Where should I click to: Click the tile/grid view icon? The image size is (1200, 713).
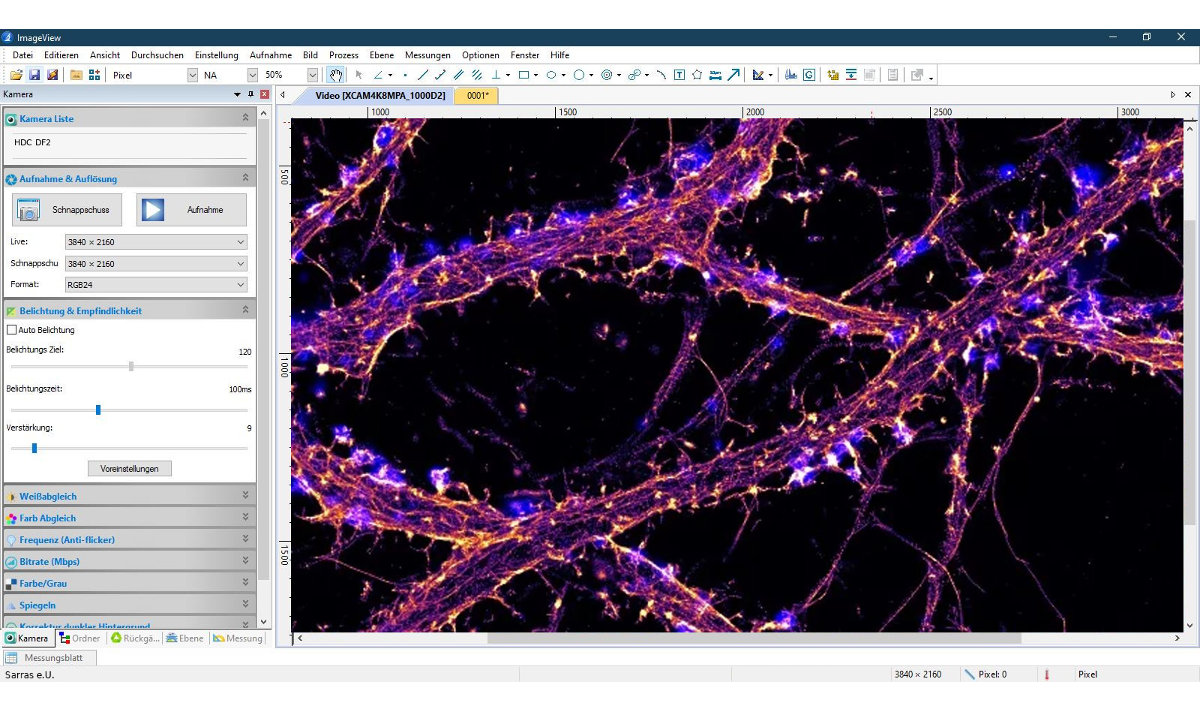click(x=94, y=74)
